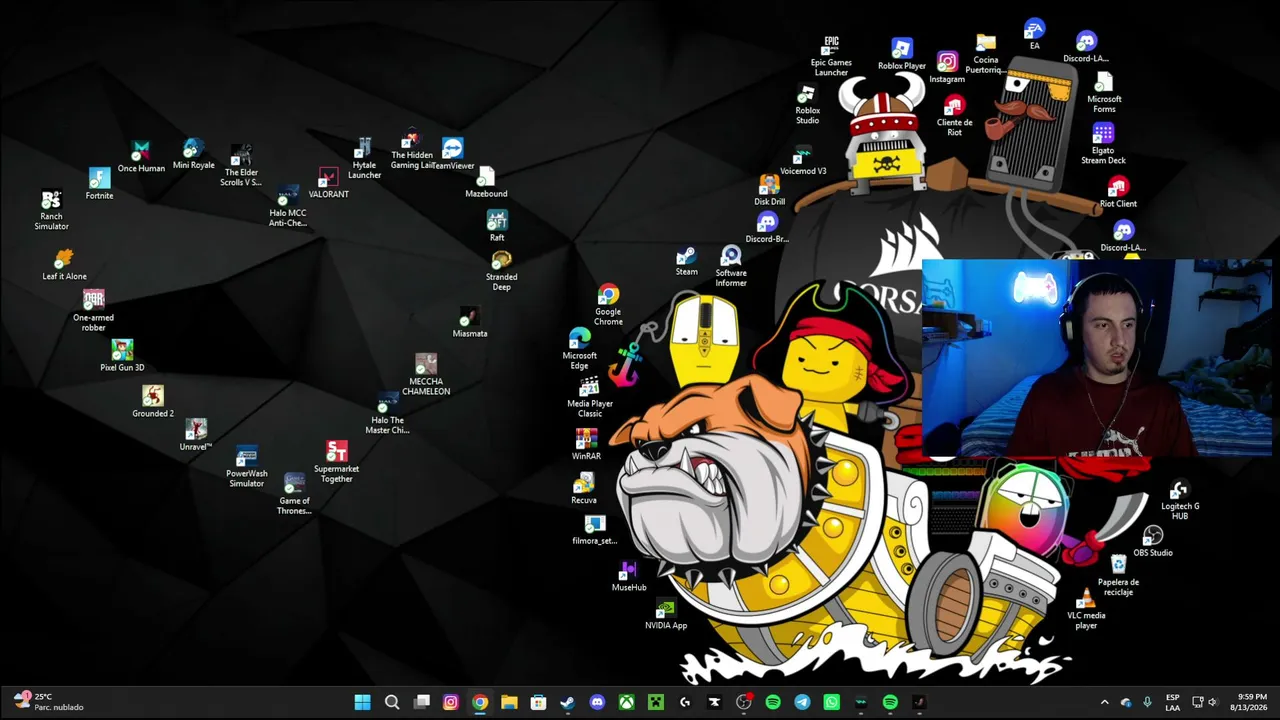The image size is (1280, 720).
Task: Open the Logitech G HUB desktop shortcut
Action: tap(1180, 500)
